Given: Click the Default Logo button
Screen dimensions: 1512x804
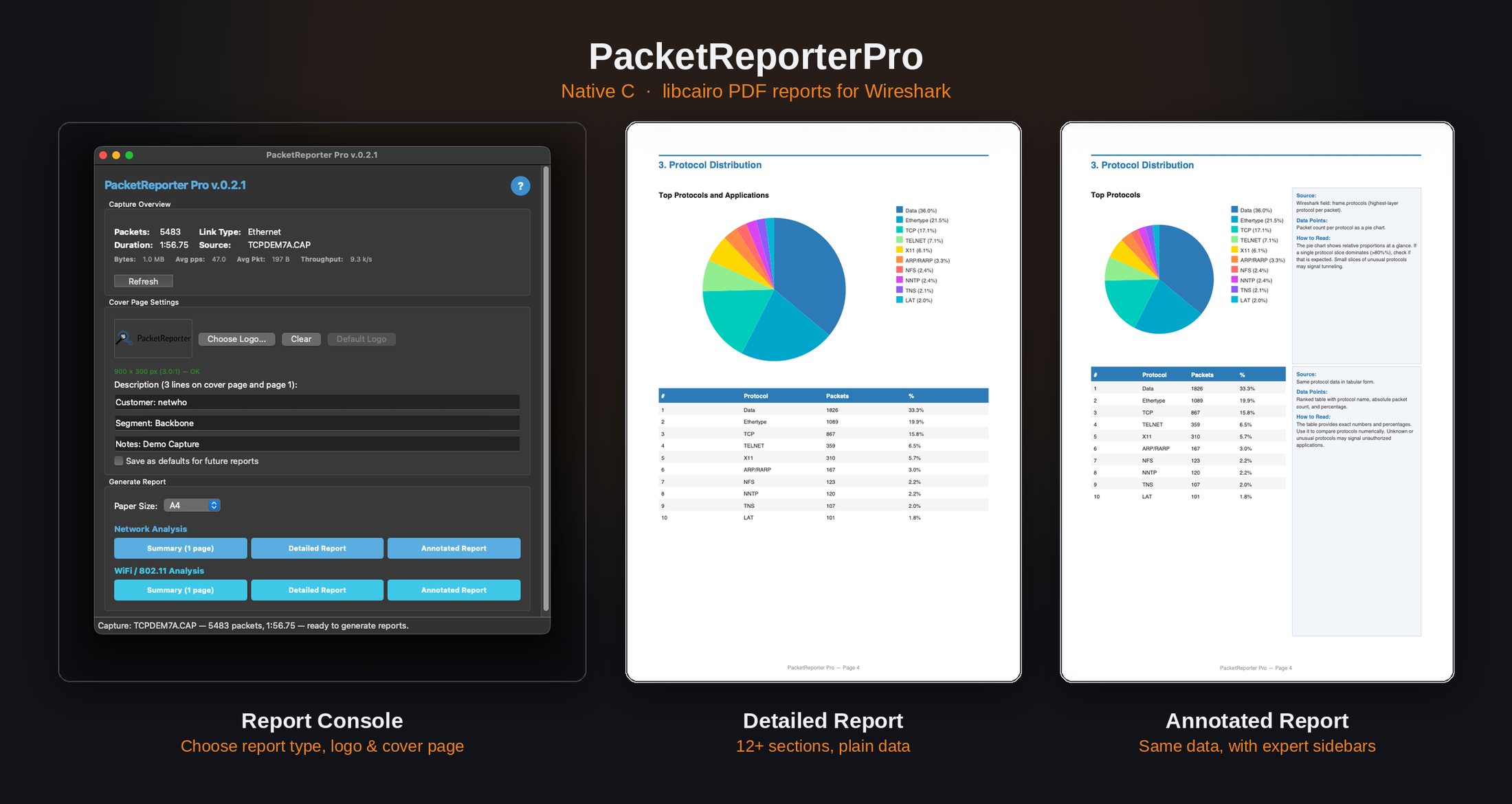Looking at the screenshot, I should (x=362, y=339).
